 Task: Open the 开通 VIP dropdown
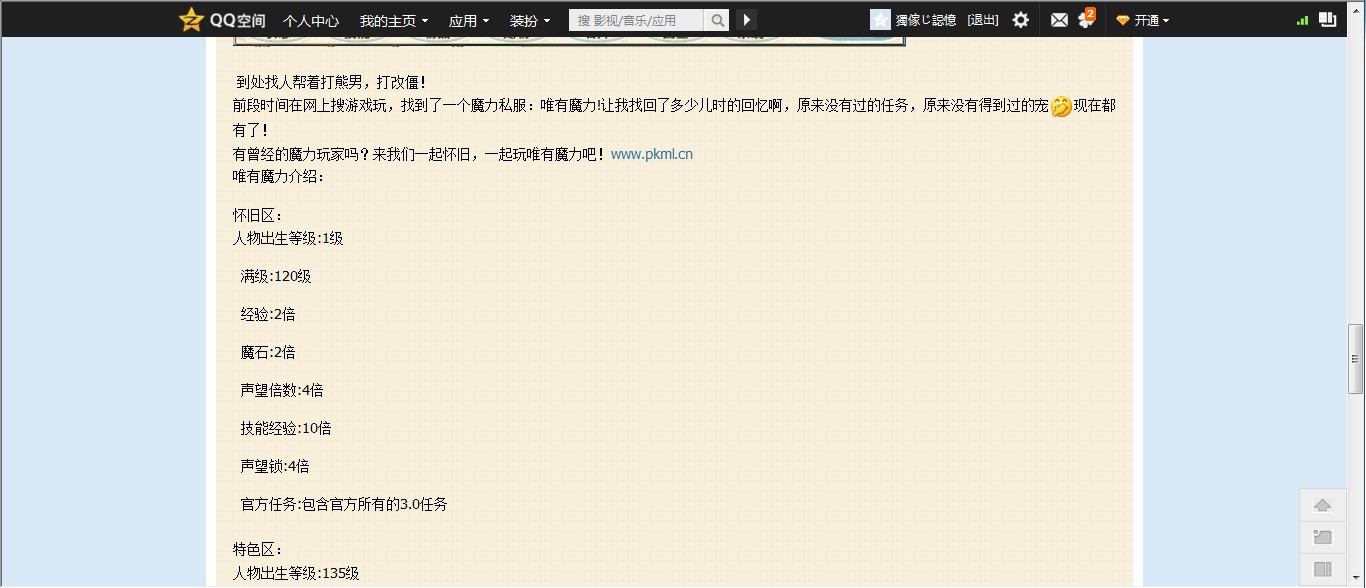pos(1144,20)
